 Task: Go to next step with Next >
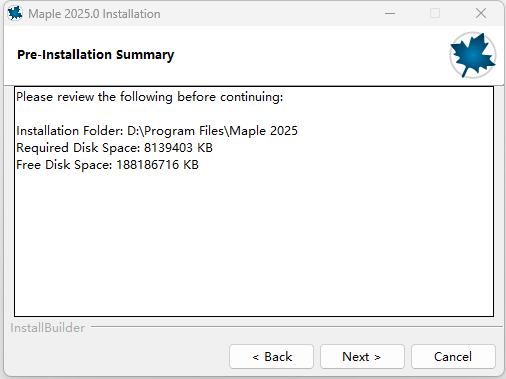point(362,357)
